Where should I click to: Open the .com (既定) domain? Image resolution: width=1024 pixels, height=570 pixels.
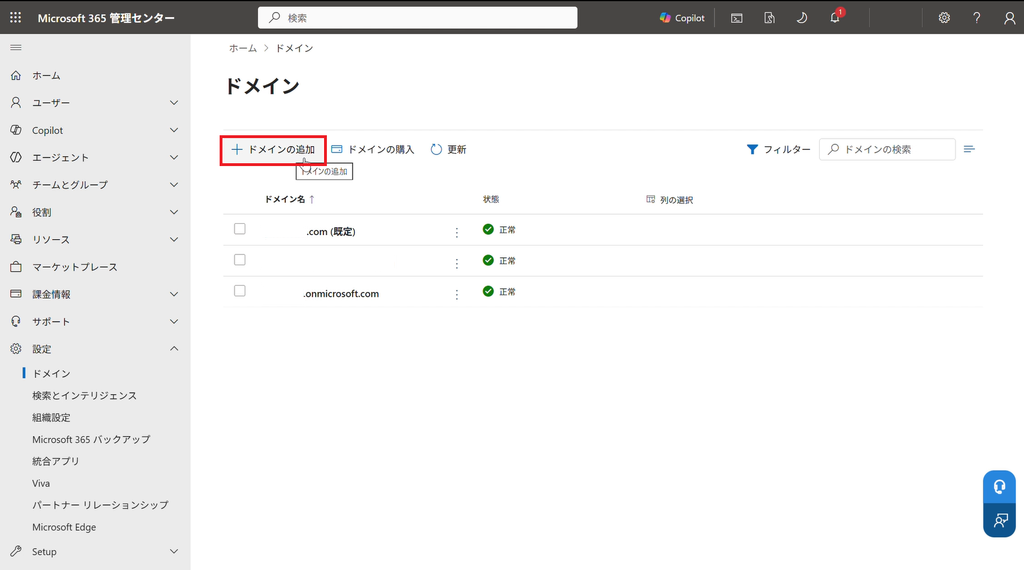[330, 232]
